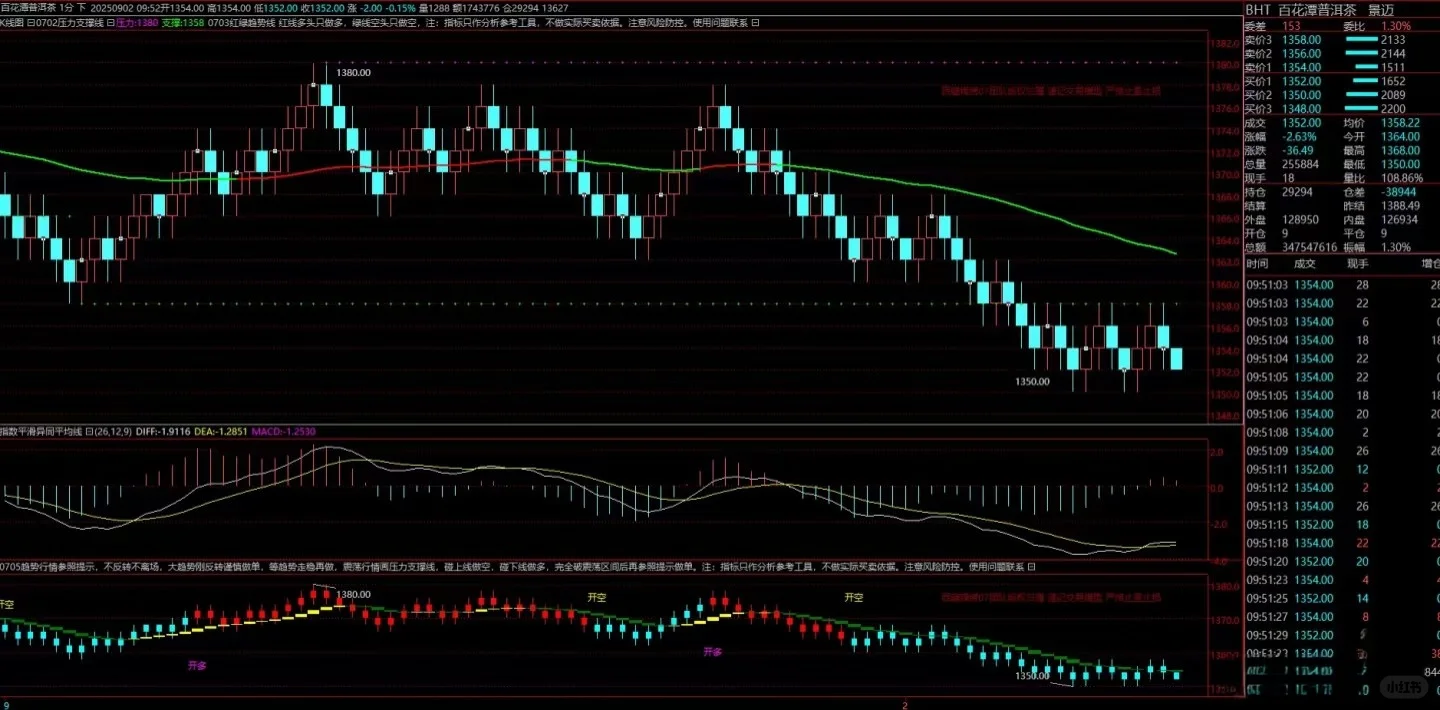Click the last candlestick on the main chart
This screenshot has height=710, width=1440.
[1176, 359]
